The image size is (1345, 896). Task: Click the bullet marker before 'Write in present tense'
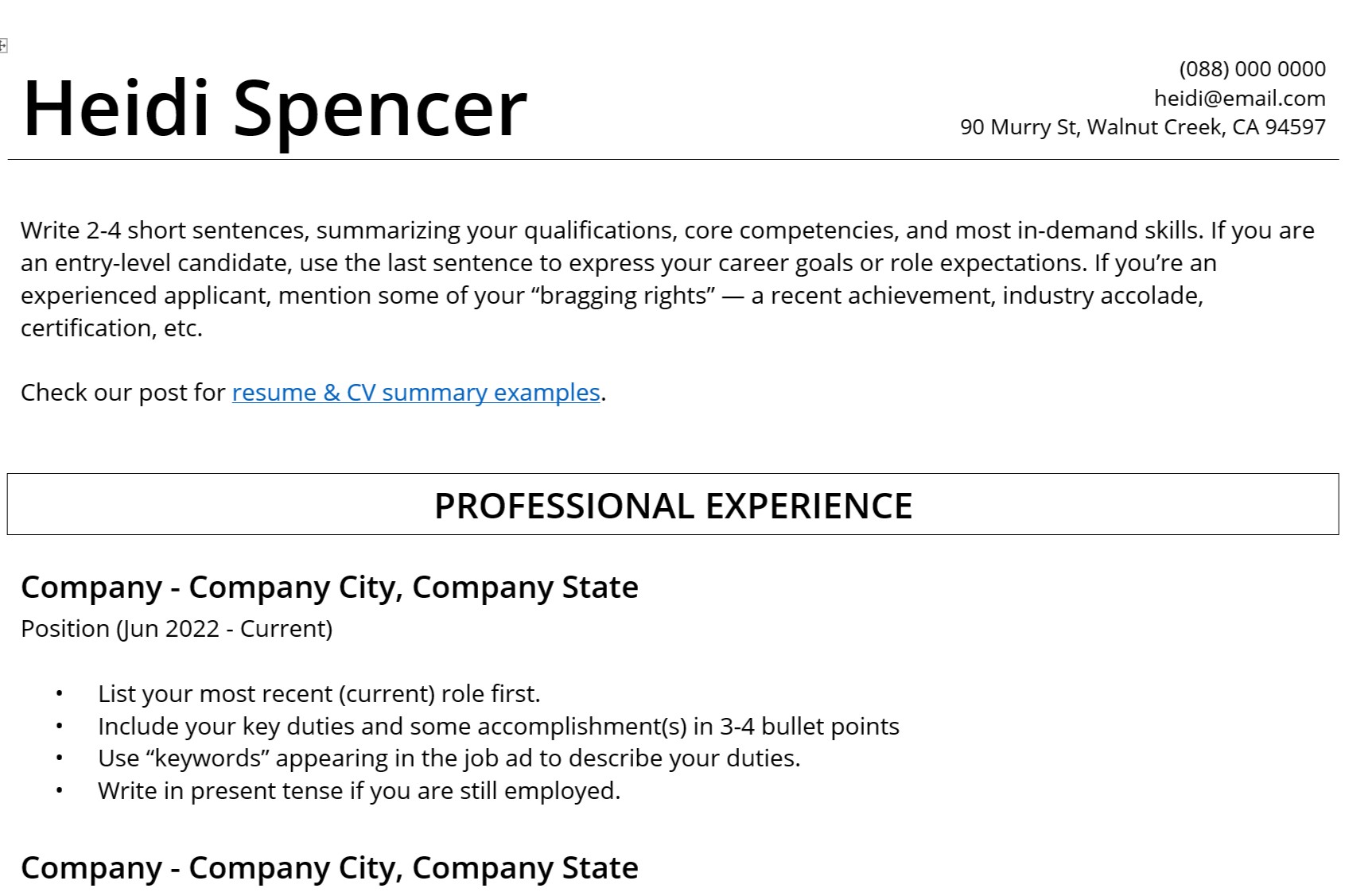click(60, 791)
